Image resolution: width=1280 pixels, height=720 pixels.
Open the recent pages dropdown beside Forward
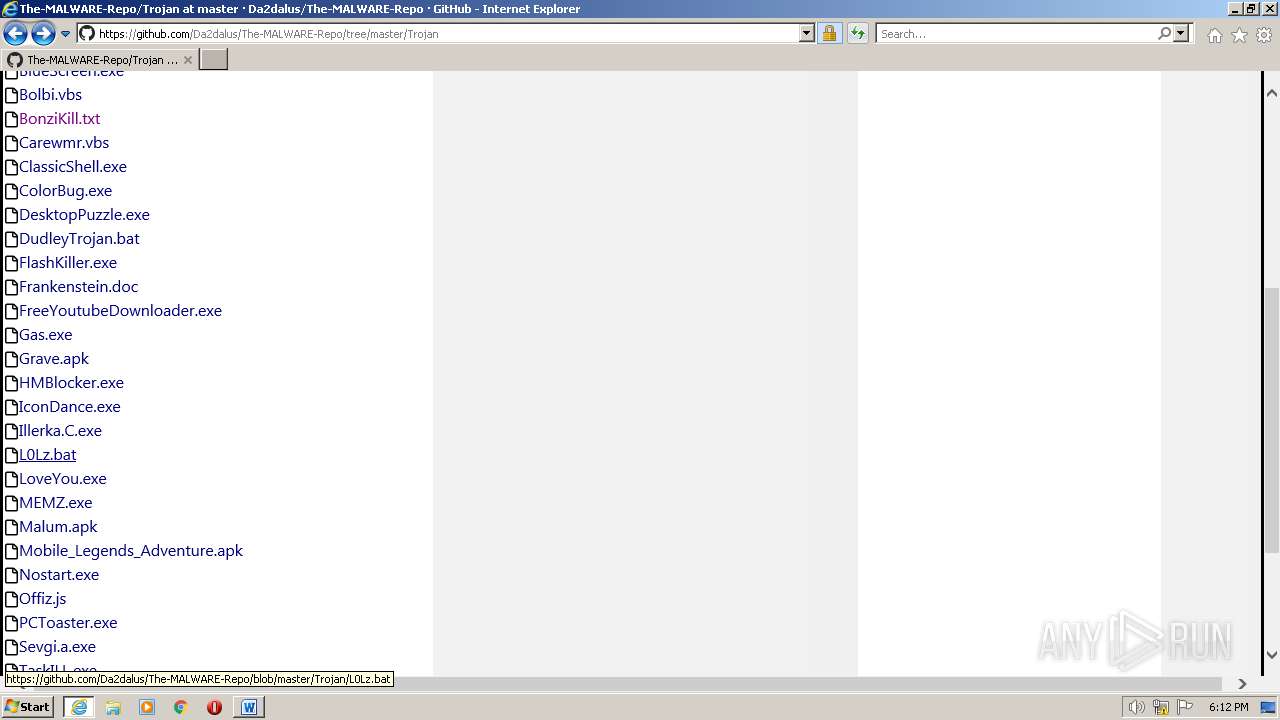tap(66, 34)
